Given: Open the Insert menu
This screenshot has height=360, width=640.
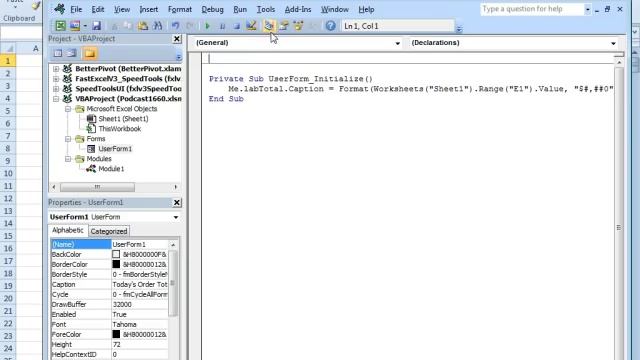Looking at the screenshot, I should pyautogui.click(x=149, y=9).
